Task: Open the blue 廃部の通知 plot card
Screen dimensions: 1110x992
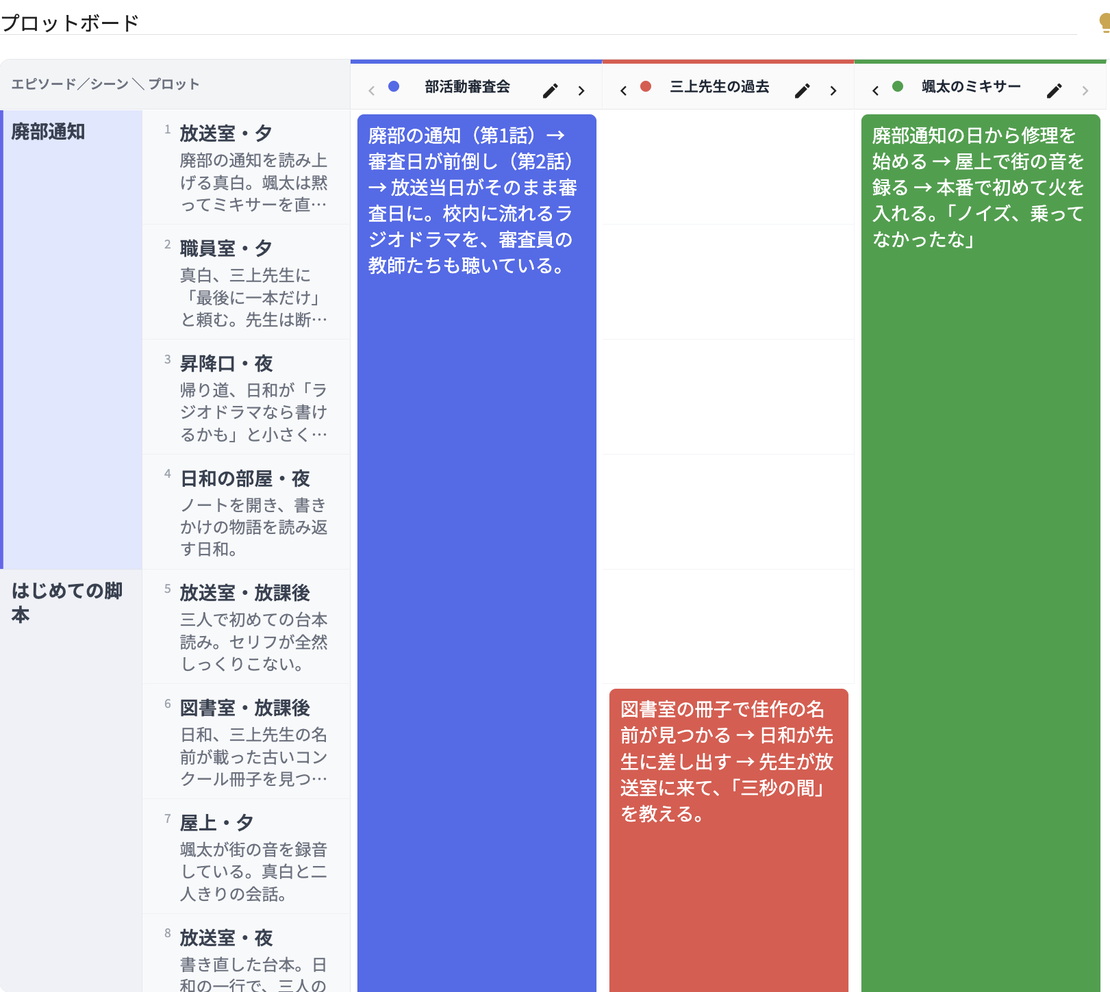Action: (x=476, y=553)
